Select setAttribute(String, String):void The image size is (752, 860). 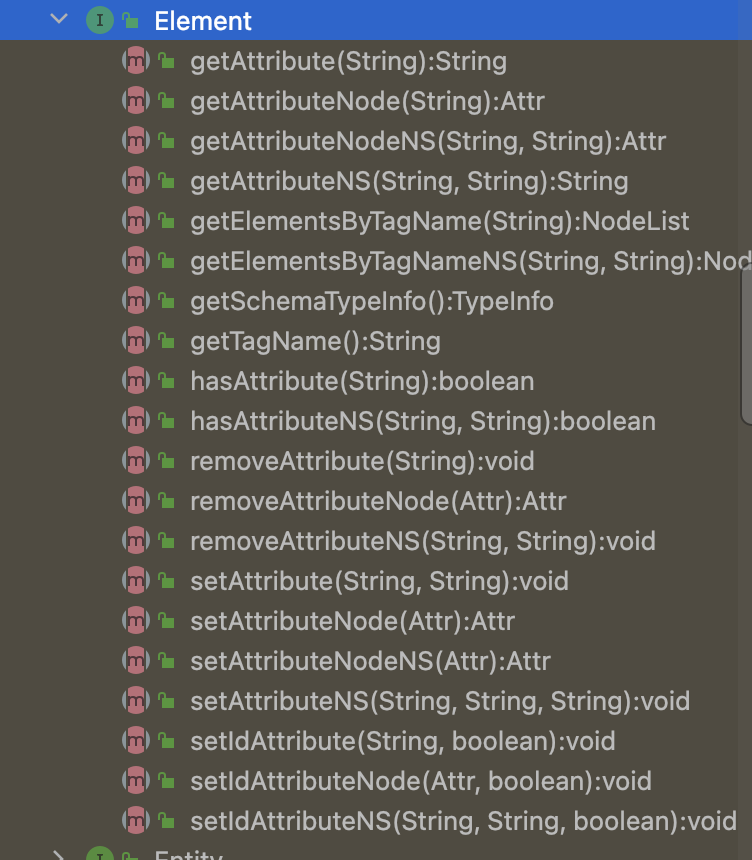[380, 581]
